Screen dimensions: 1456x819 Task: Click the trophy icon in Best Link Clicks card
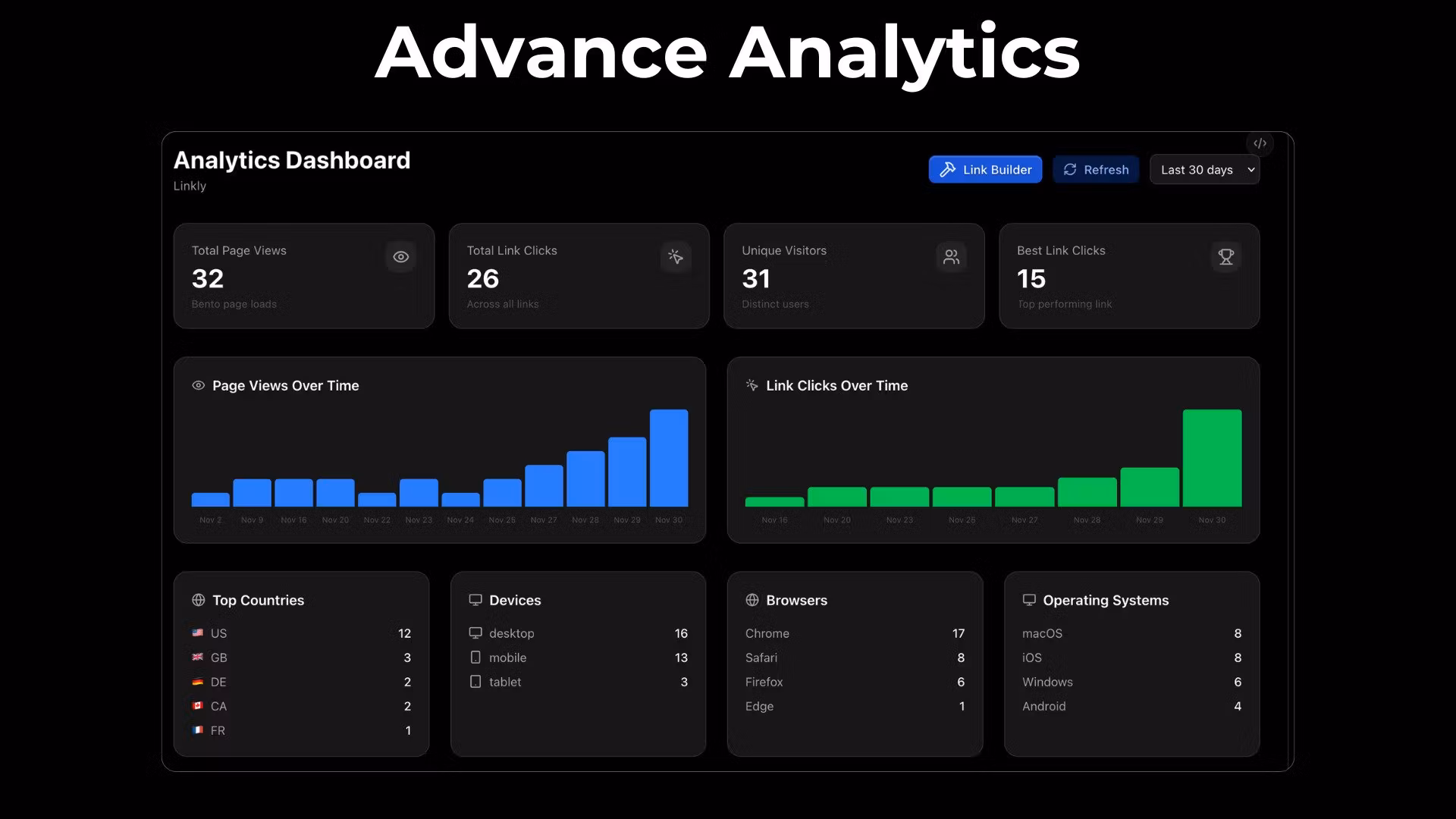[1225, 257]
